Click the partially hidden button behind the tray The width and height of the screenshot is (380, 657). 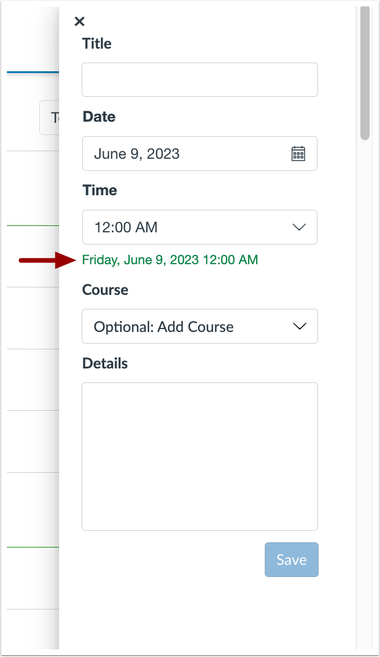[49, 118]
